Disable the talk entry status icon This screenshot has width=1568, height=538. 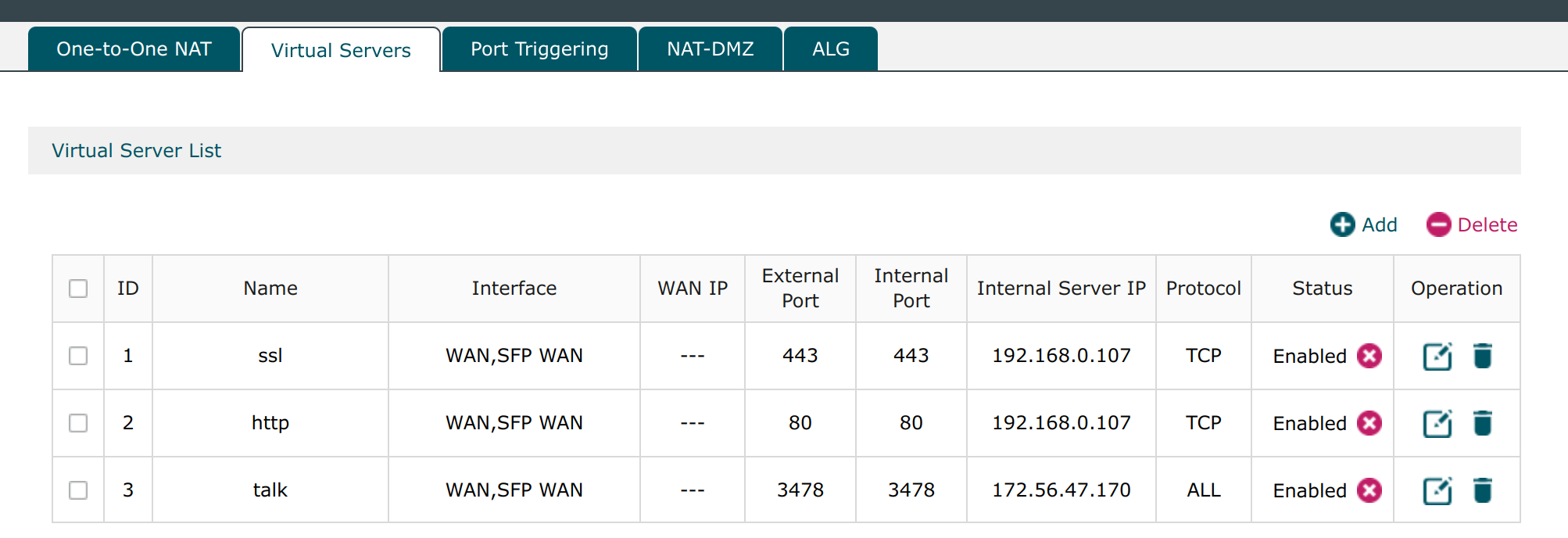(x=1369, y=490)
